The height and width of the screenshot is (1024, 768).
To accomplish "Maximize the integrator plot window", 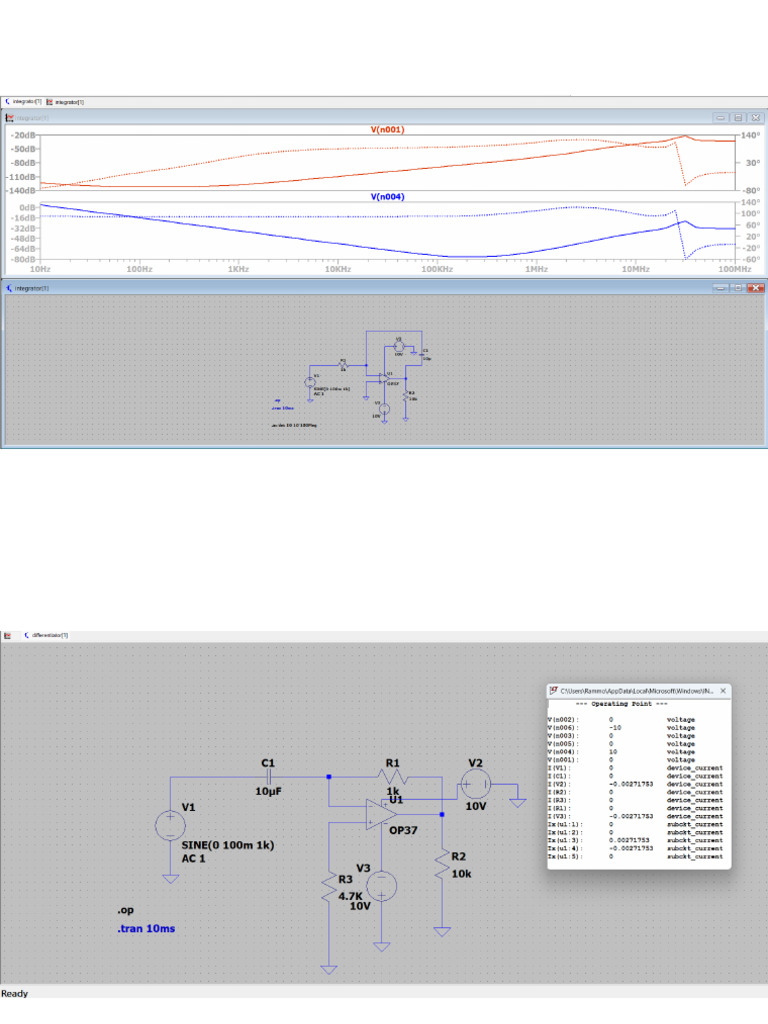I will [738, 118].
